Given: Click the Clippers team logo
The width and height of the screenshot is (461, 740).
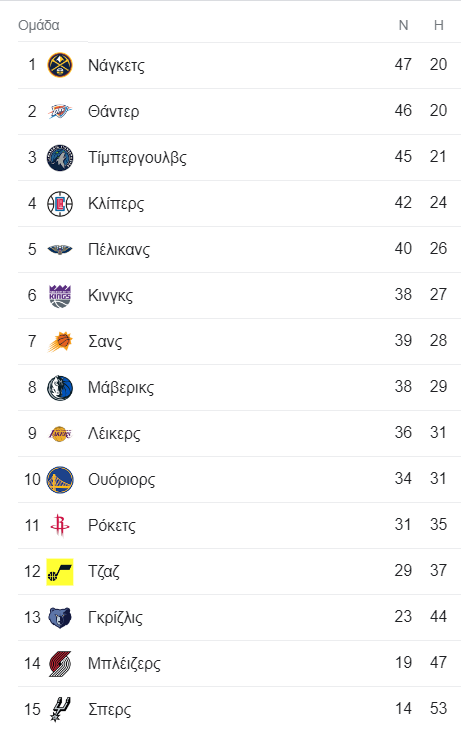Looking at the screenshot, I should 60,203.
